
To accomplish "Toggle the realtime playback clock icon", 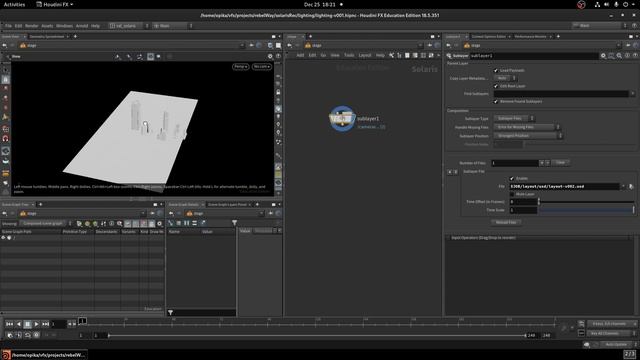I will pyautogui.click(x=10, y=335).
